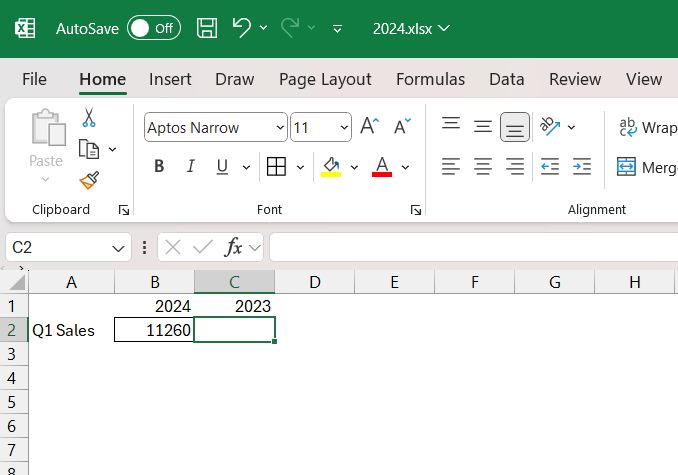The image size is (678, 475).
Task: Open the font color palette arrow
Action: [x=405, y=167]
